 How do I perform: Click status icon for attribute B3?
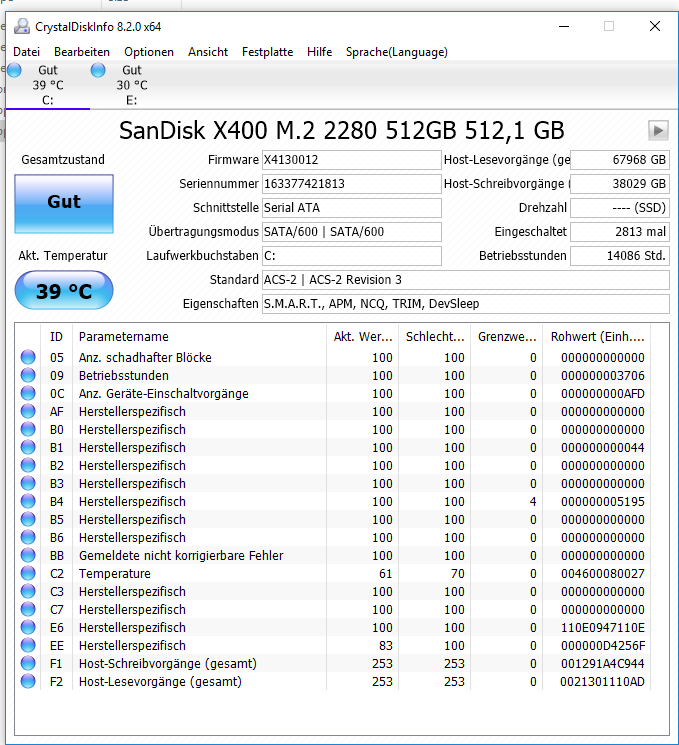coord(28,483)
